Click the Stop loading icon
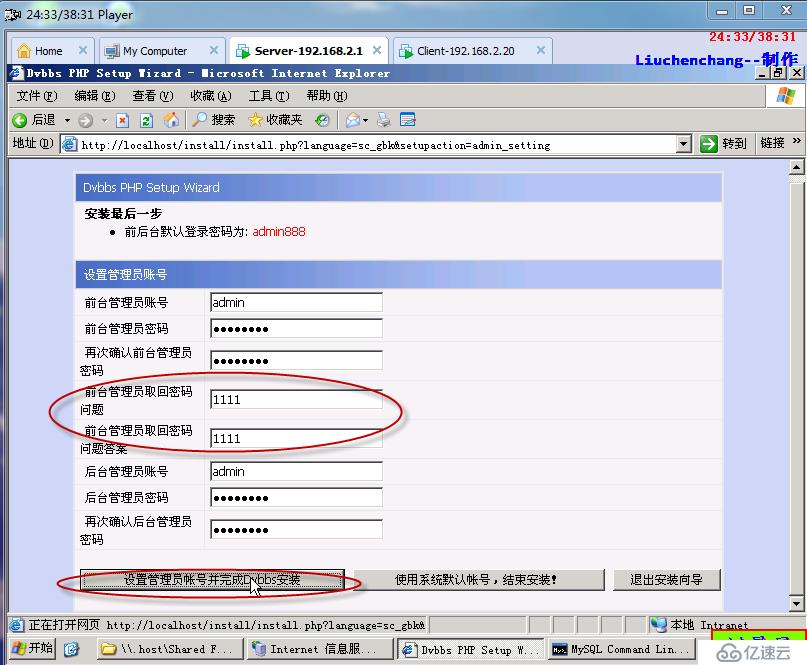The height and width of the screenshot is (665, 807). (x=122, y=120)
